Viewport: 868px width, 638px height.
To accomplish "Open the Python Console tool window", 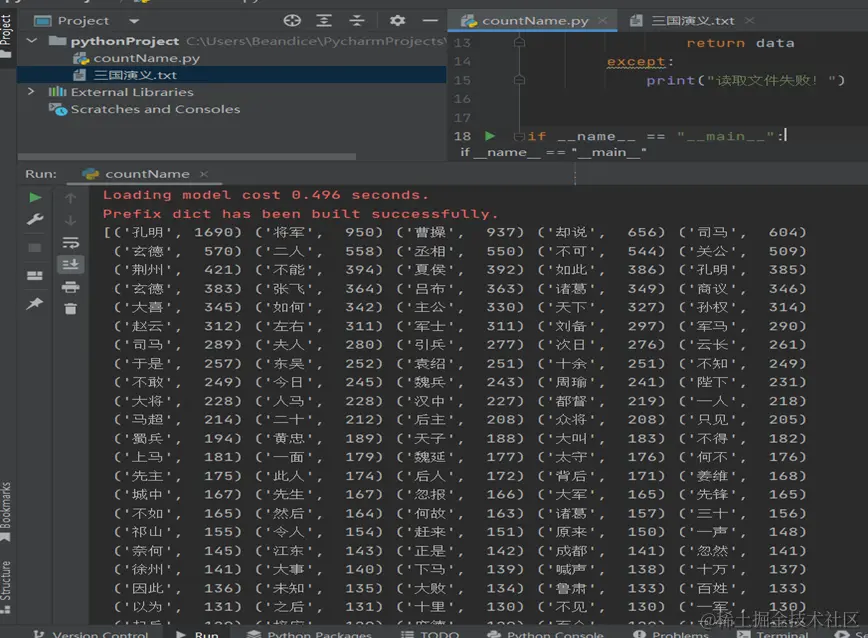I will pos(545,634).
